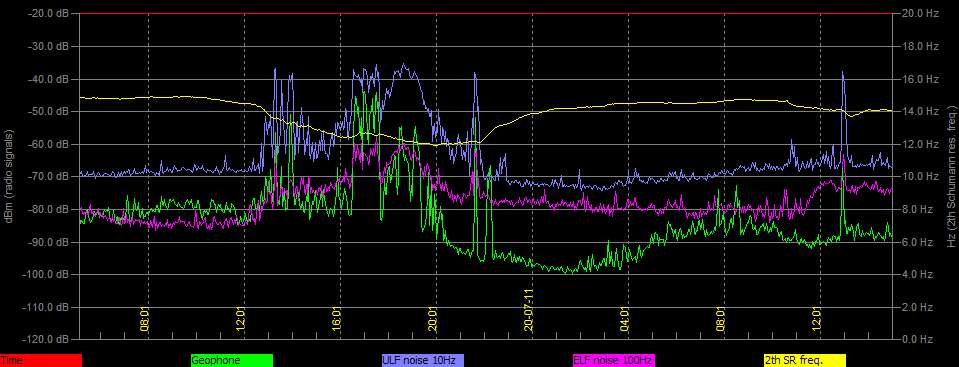Click the 20:01 time axis label
Viewport: 959px width, 367px height.
point(433,319)
